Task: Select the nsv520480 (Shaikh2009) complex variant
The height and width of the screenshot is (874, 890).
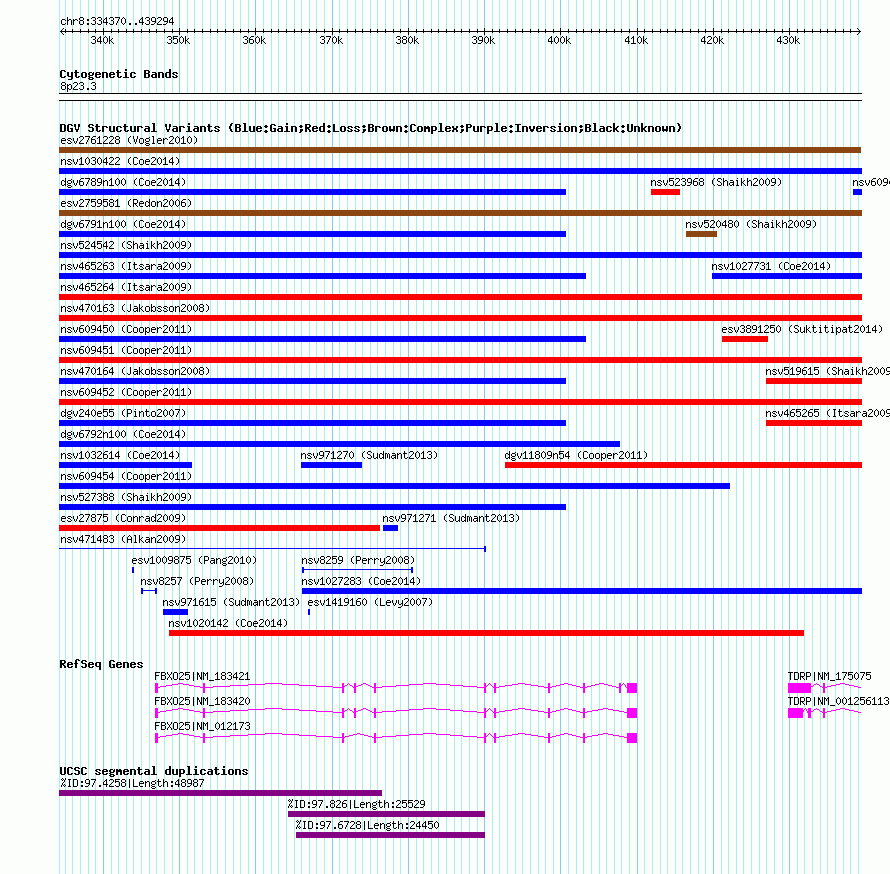Action: click(x=701, y=234)
